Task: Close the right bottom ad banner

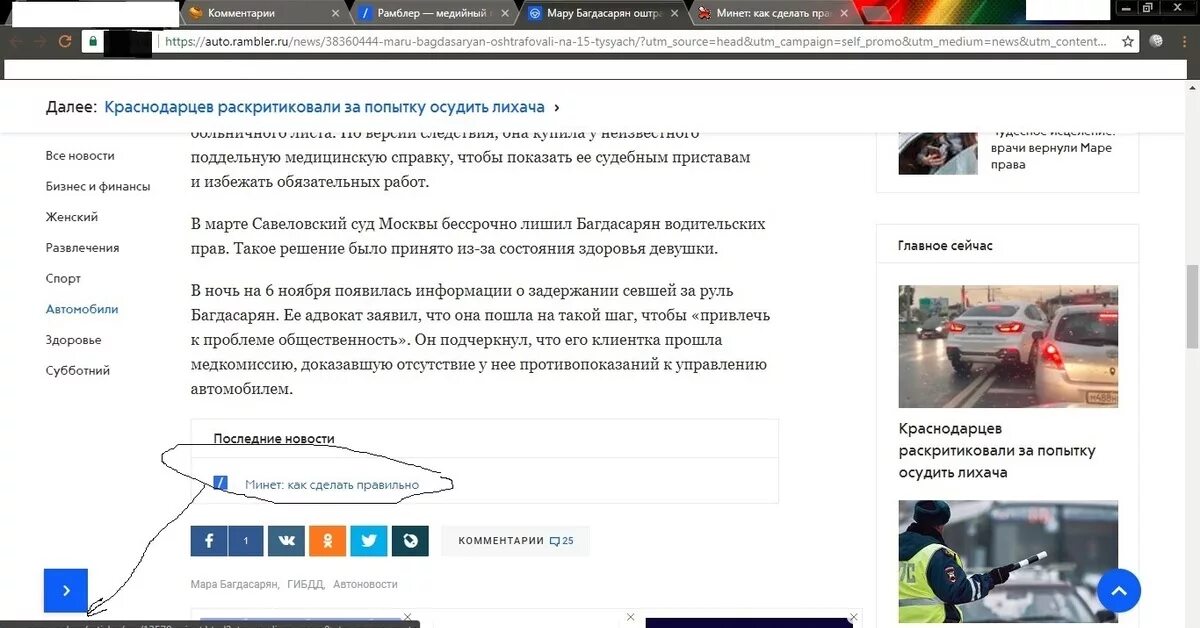Action: pyautogui.click(x=853, y=618)
